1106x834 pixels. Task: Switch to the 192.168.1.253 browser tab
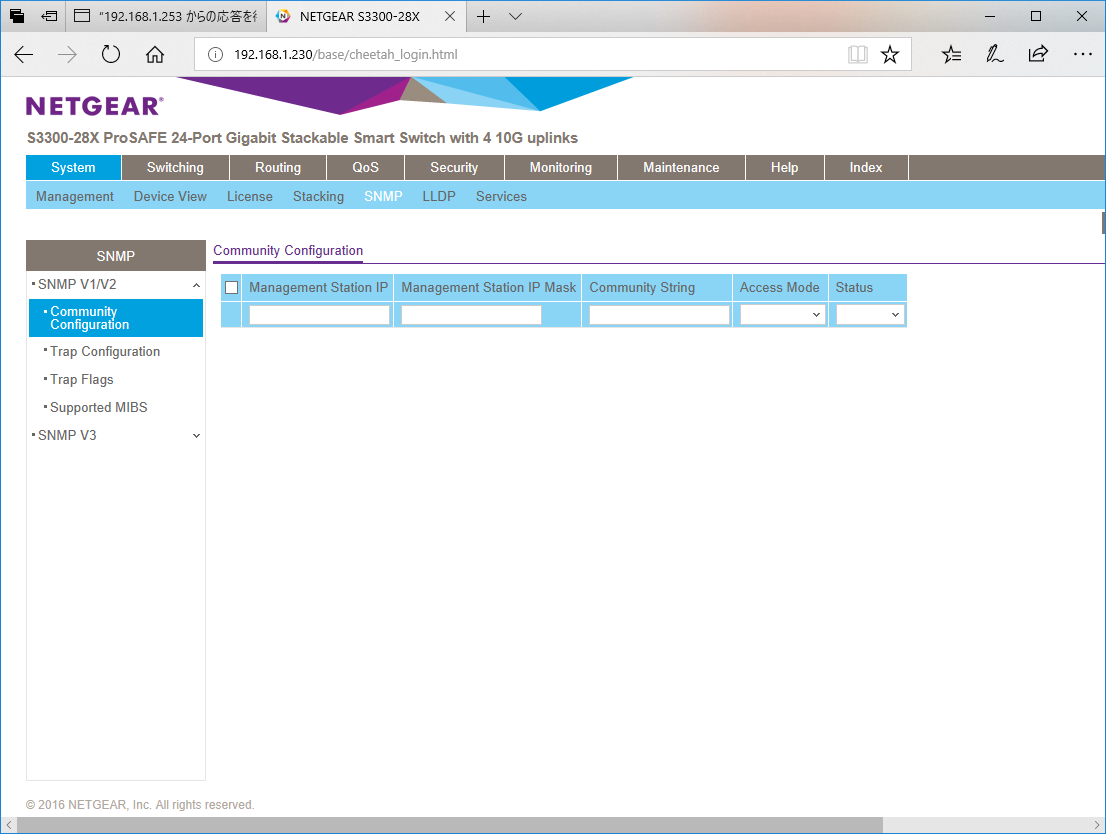[166, 16]
